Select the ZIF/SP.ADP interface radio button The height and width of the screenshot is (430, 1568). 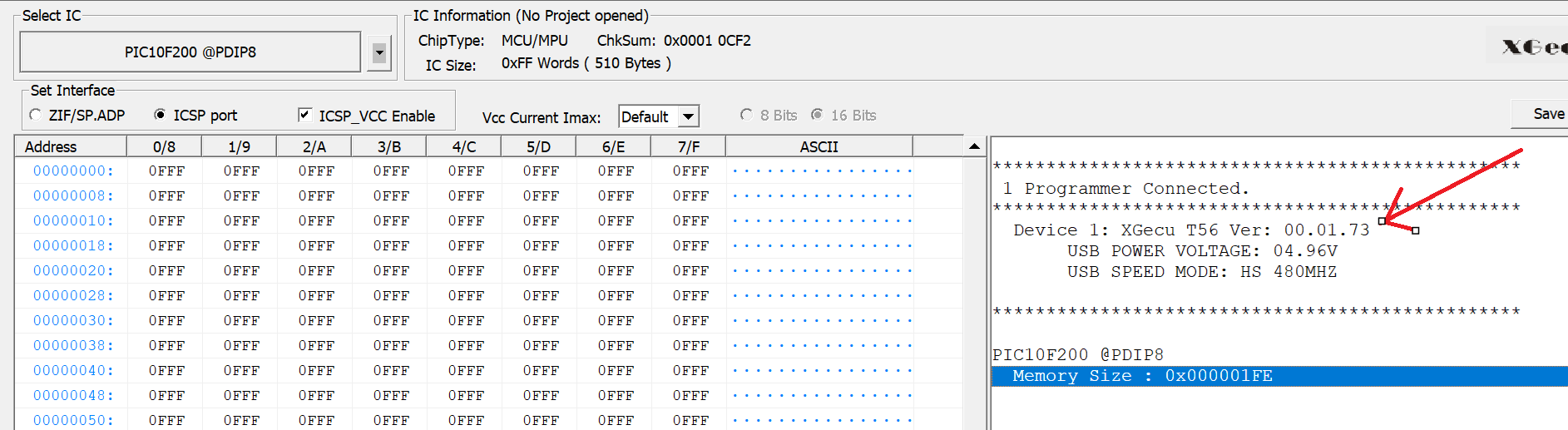click(36, 115)
